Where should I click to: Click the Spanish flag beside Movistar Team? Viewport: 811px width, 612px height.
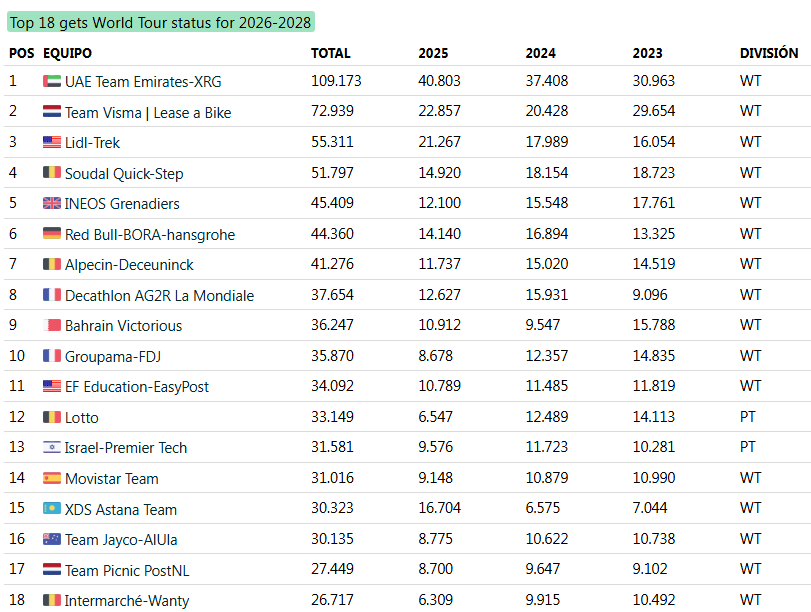tap(52, 478)
